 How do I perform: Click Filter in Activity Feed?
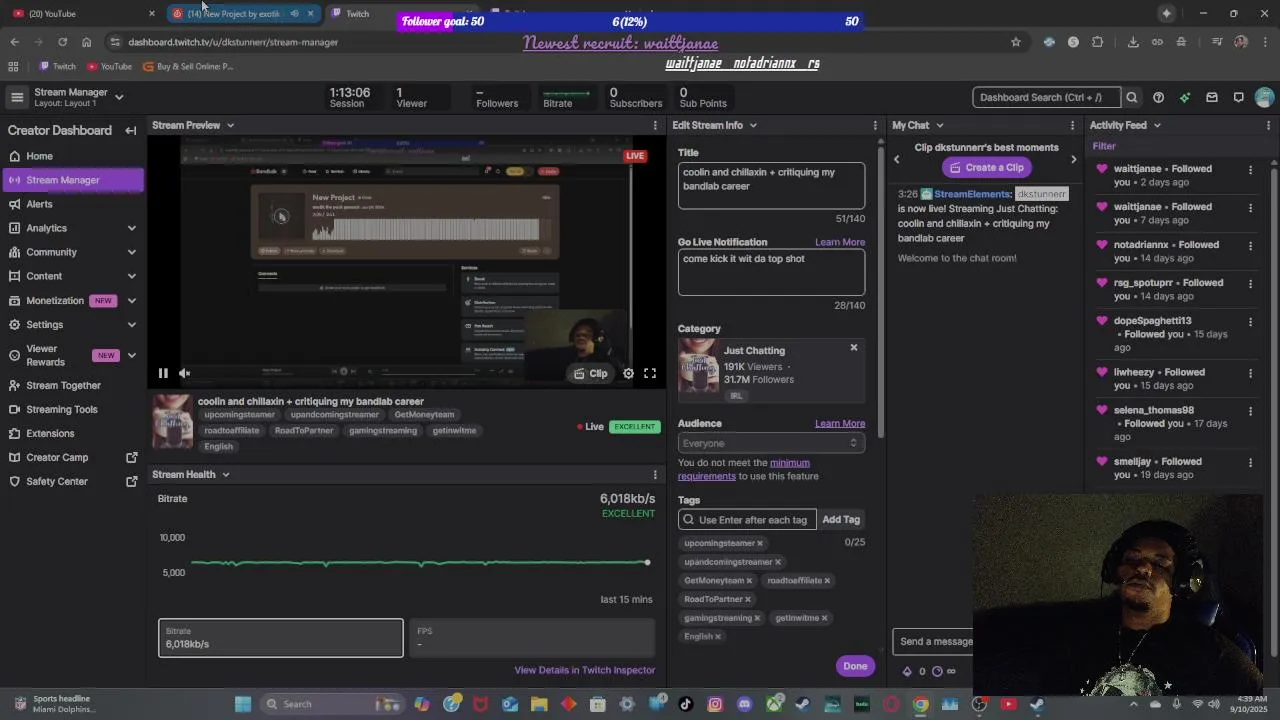(x=1104, y=146)
